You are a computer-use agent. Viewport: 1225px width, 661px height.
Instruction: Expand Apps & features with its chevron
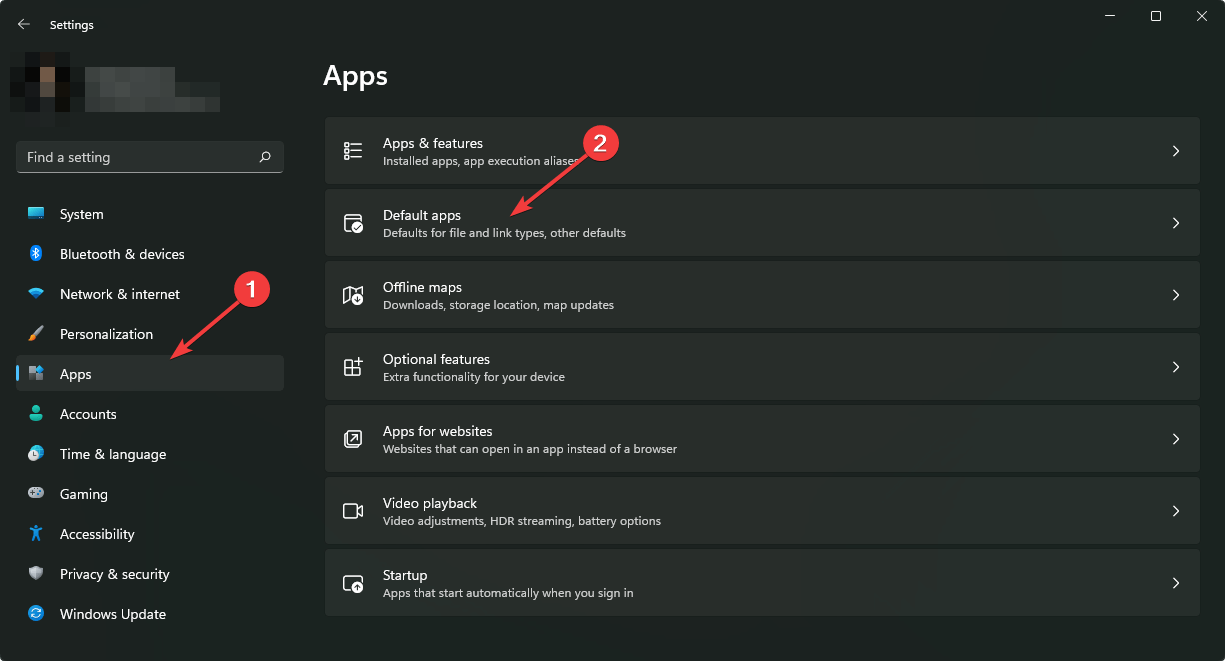(x=1176, y=151)
